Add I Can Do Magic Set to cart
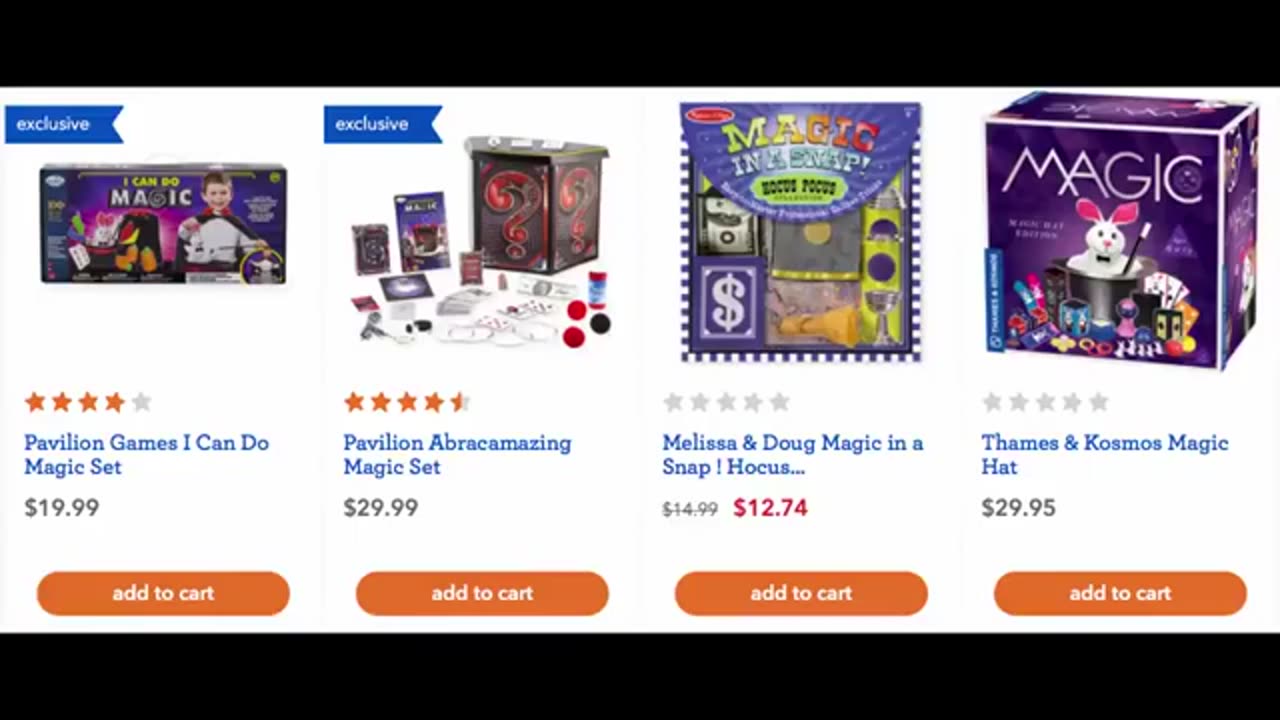 coord(163,593)
